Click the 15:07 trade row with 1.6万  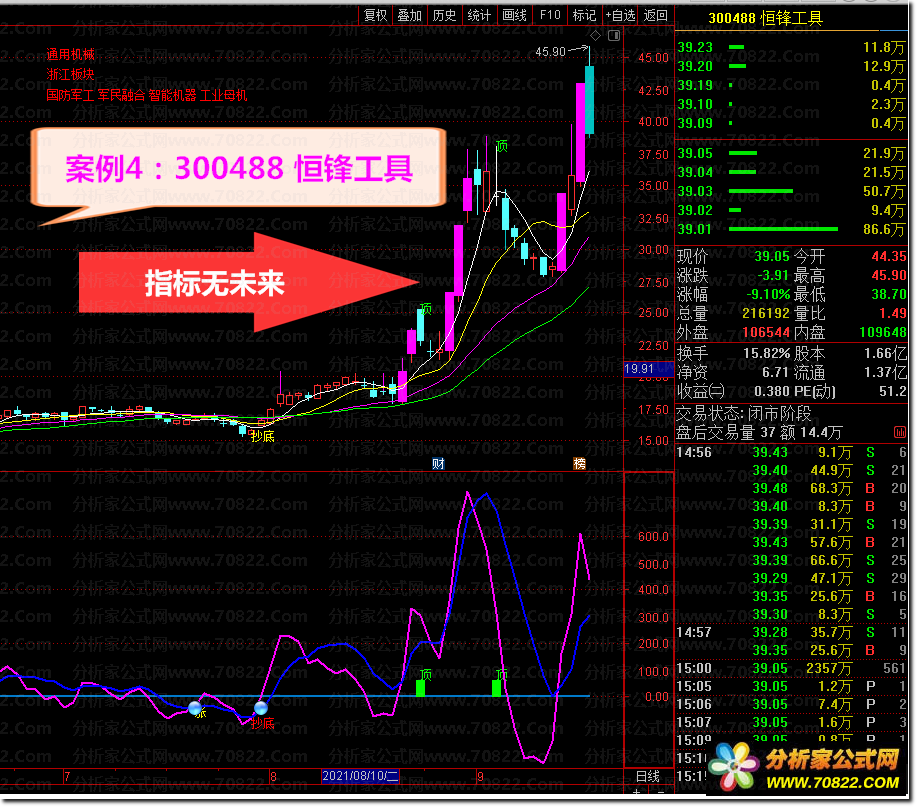pyautogui.click(x=791, y=723)
